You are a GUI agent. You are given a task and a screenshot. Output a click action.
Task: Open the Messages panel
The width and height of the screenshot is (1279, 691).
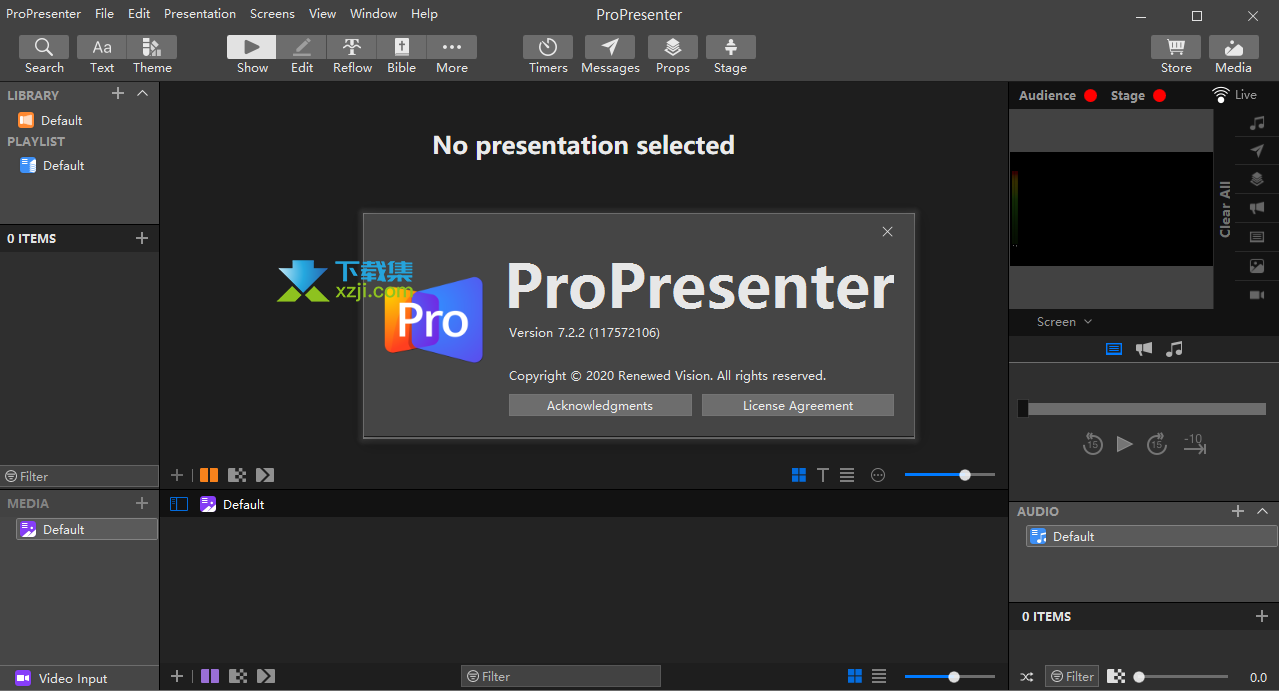pos(610,55)
